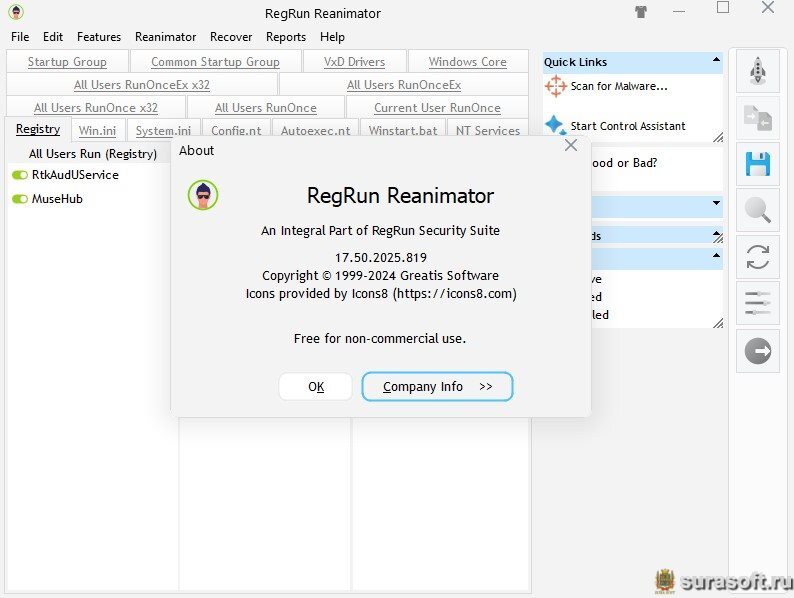The height and width of the screenshot is (598, 794).
Task: Select the Registry tab
Action: click(x=38, y=129)
